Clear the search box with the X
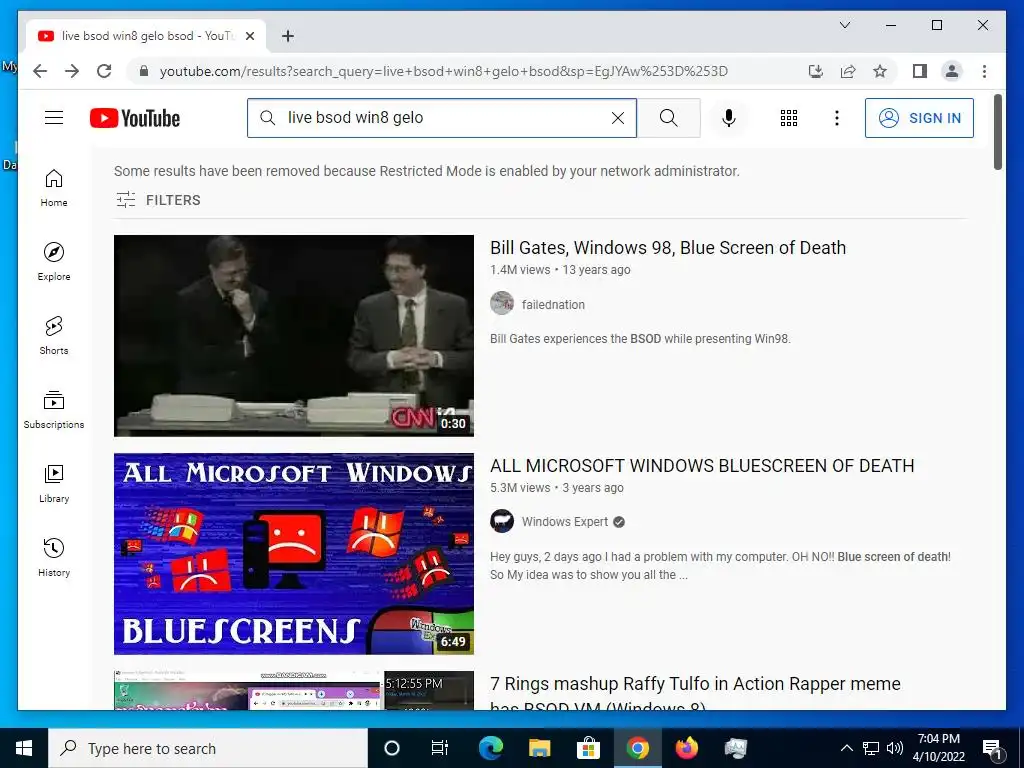1024x768 pixels. [x=617, y=118]
